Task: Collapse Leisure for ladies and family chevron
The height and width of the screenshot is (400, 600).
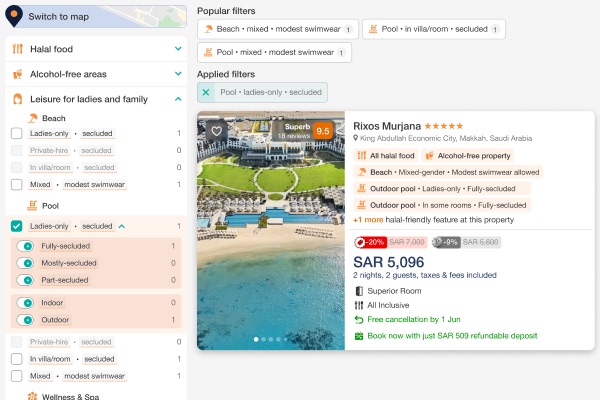Action: click(x=178, y=99)
